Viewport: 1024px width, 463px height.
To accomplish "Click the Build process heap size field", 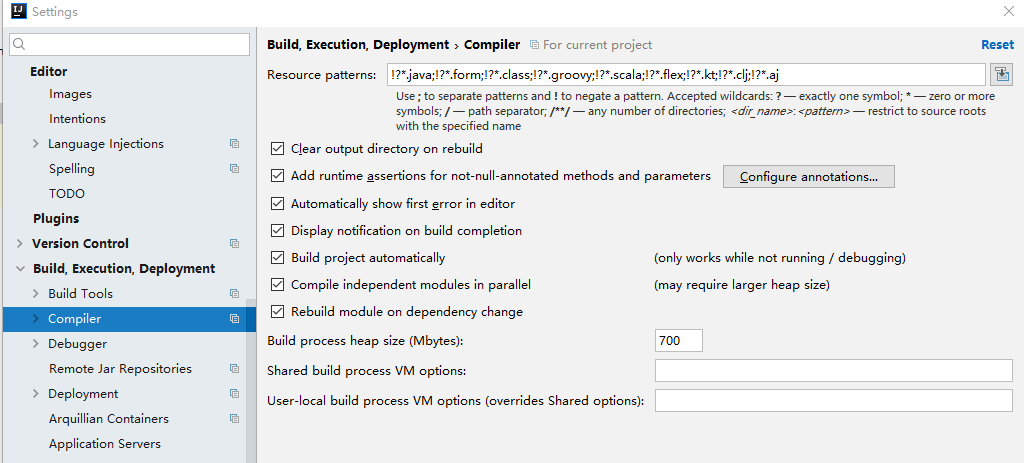I will 679,341.
